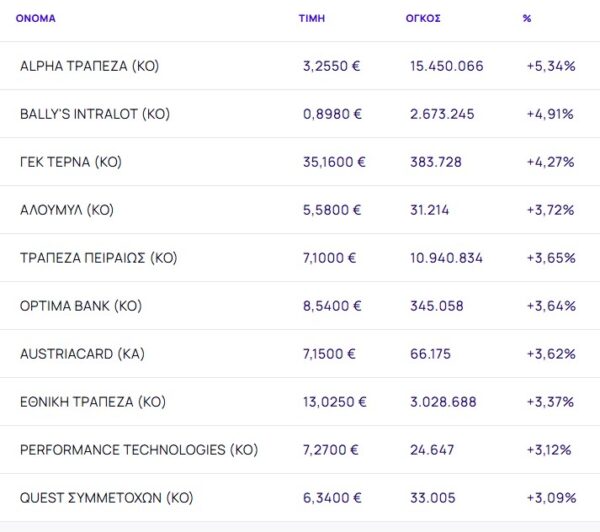Click the ΟΓΚΟΣ column header
The width and height of the screenshot is (600, 532).
click(425, 18)
